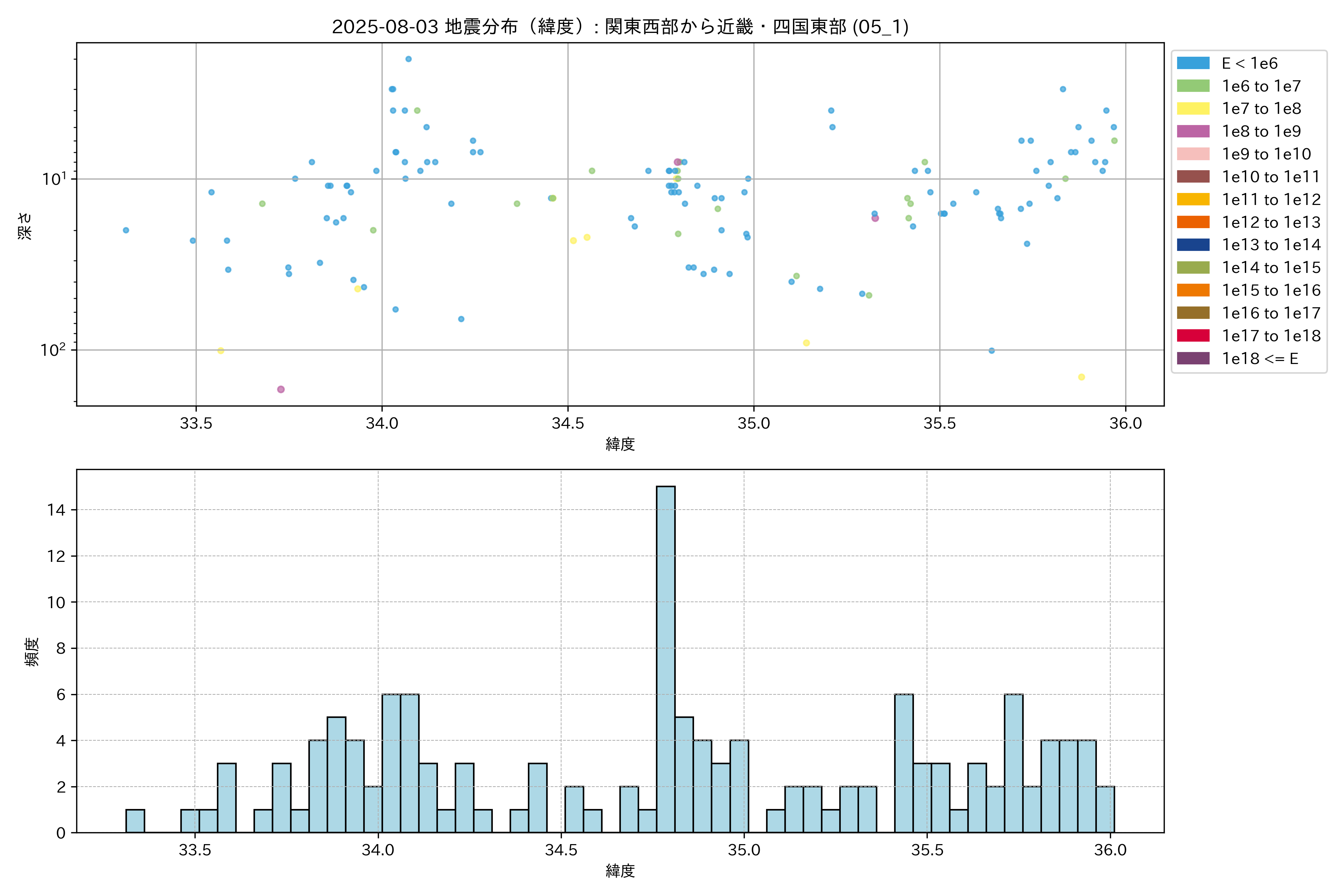Click the purple 1e8 to 1e9 legend swatch

pos(1193,131)
